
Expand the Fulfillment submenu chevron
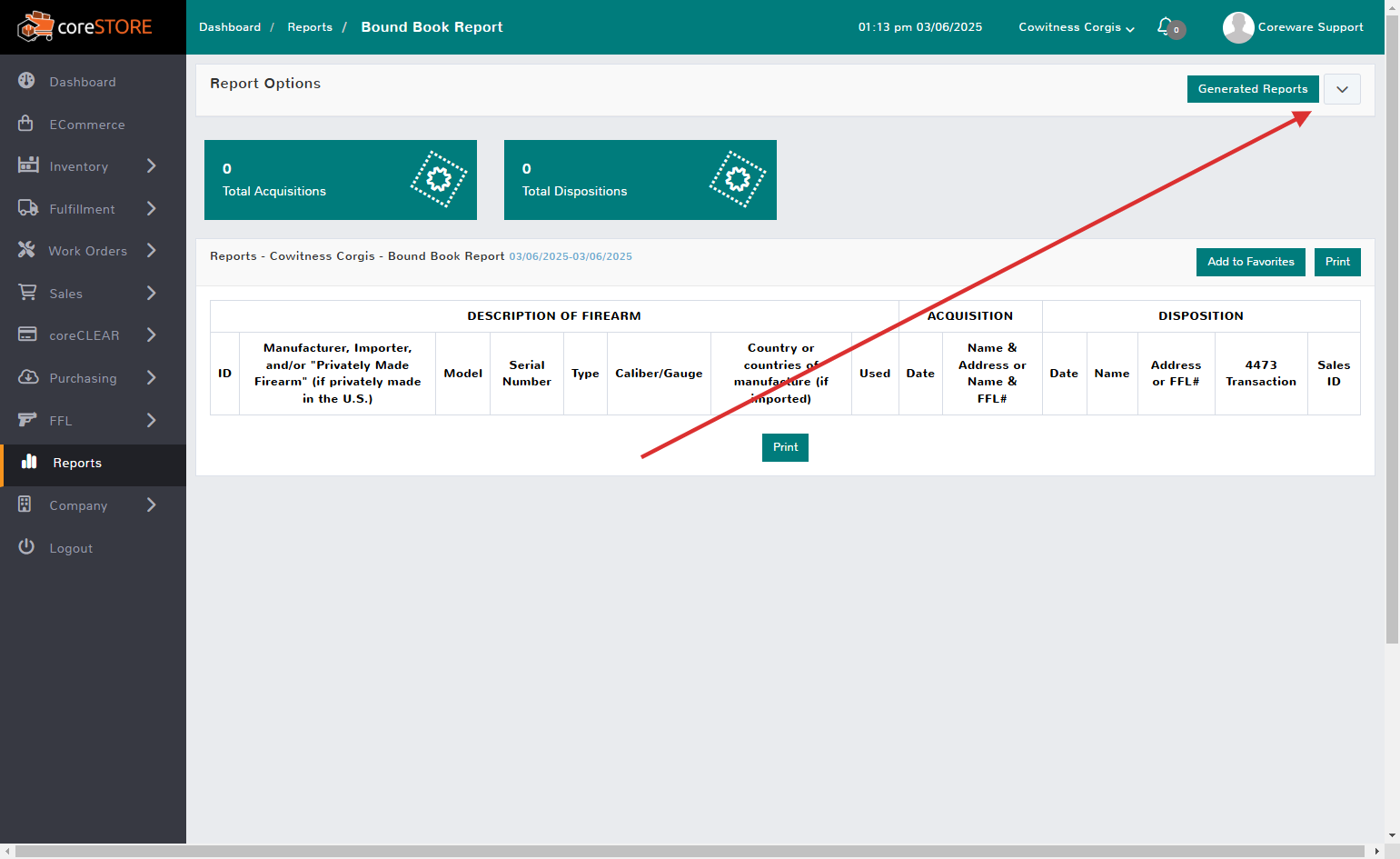pos(152,208)
